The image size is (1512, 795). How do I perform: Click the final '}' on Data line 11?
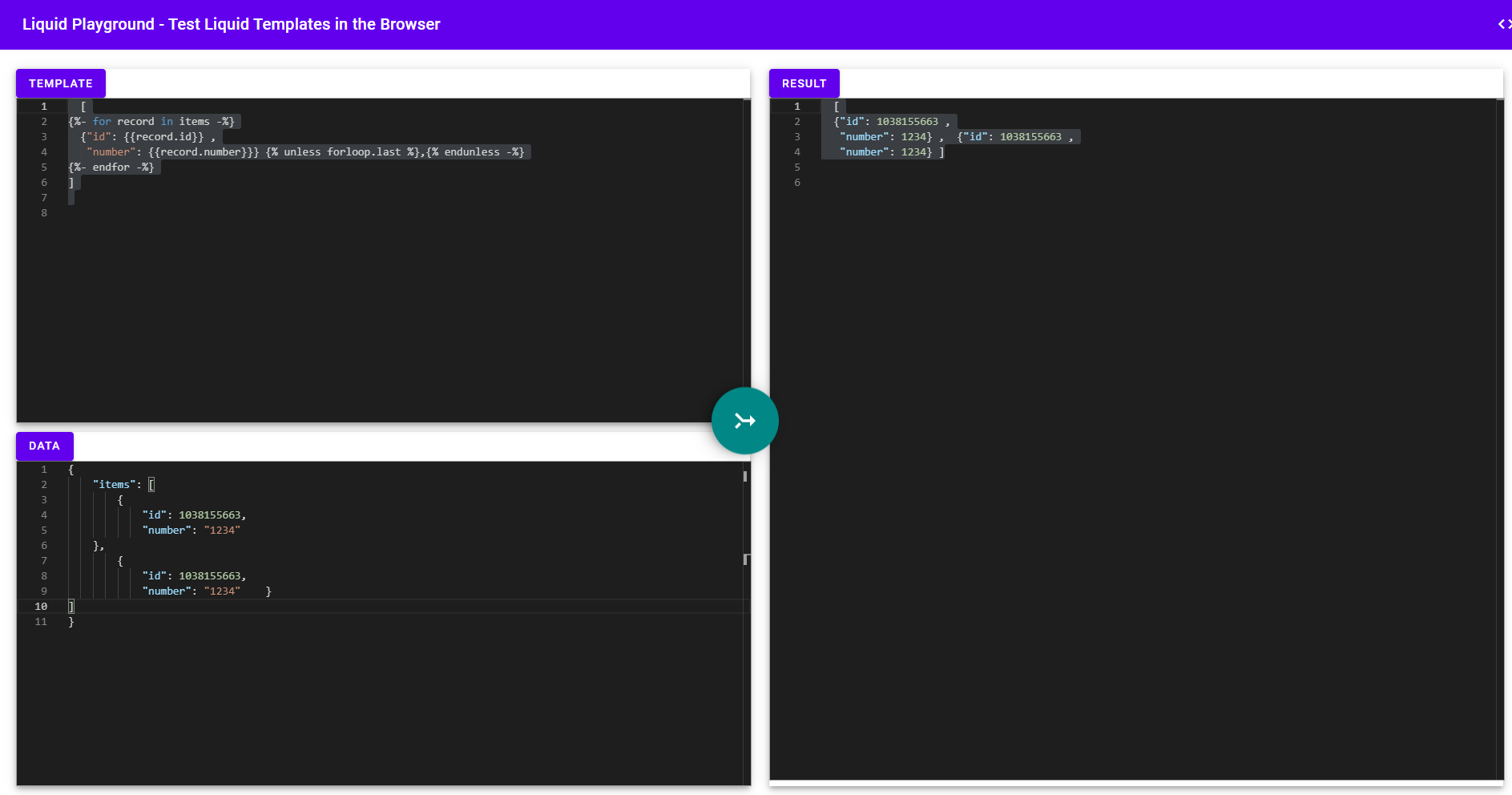(x=71, y=622)
